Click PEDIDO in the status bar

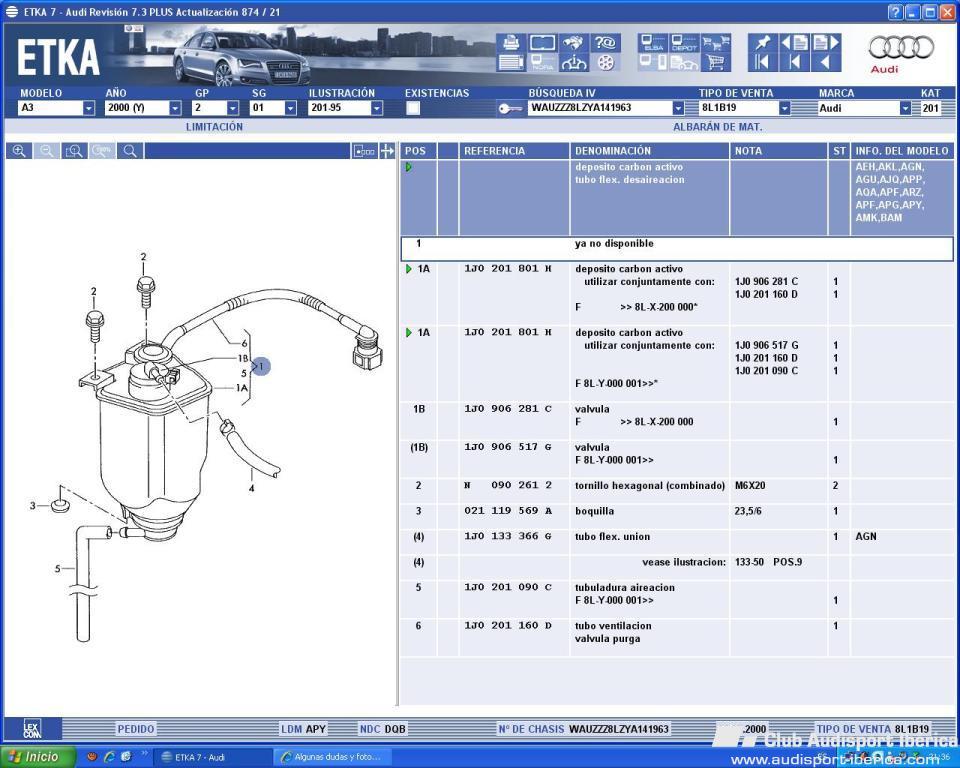coord(136,729)
